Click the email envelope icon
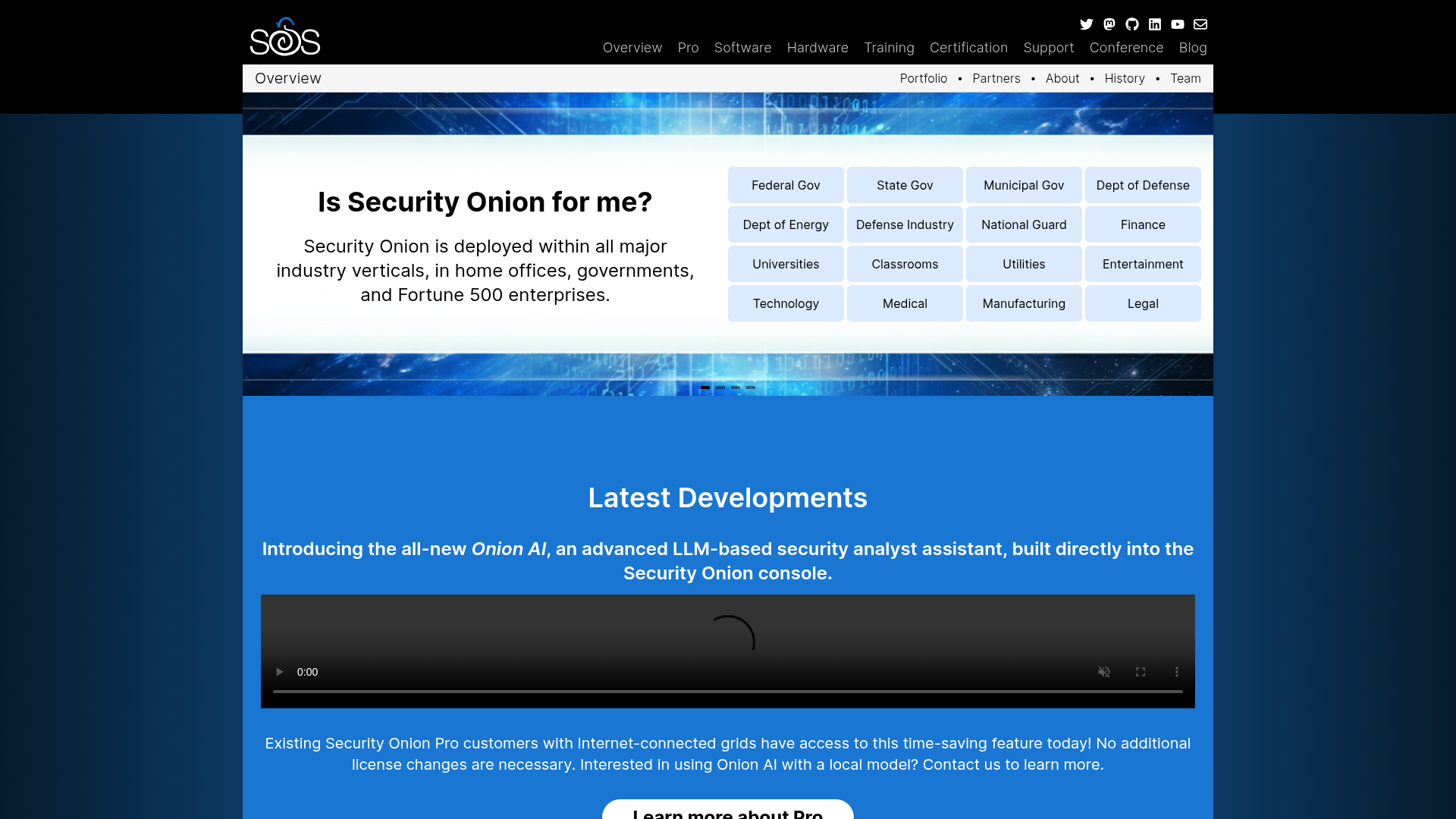1456x819 pixels. tap(1200, 24)
